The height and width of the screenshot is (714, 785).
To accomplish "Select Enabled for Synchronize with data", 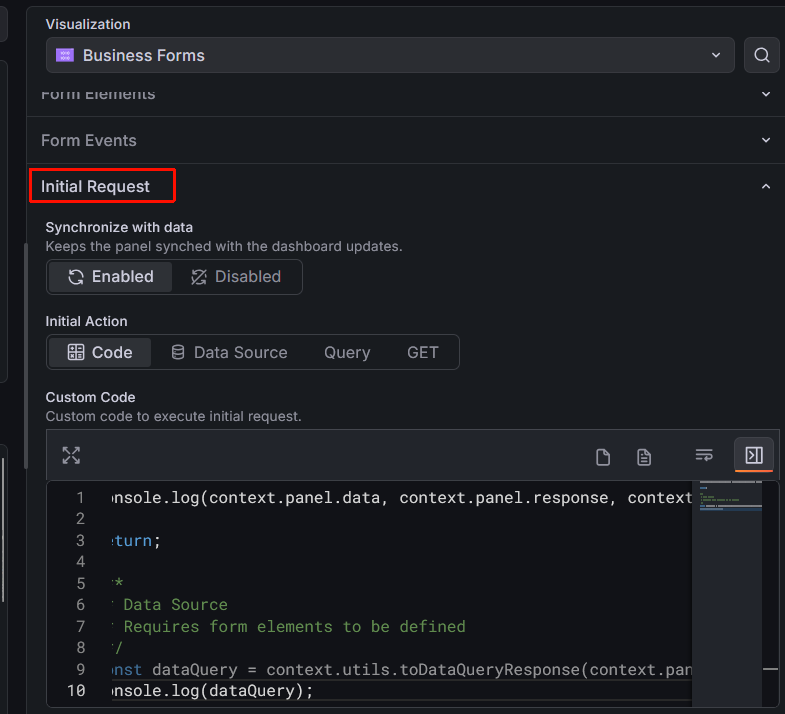I will [x=111, y=277].
